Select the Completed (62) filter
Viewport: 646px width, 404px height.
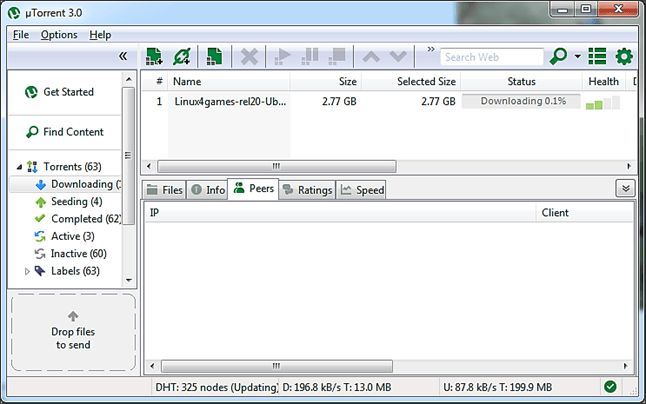(78, 219)
